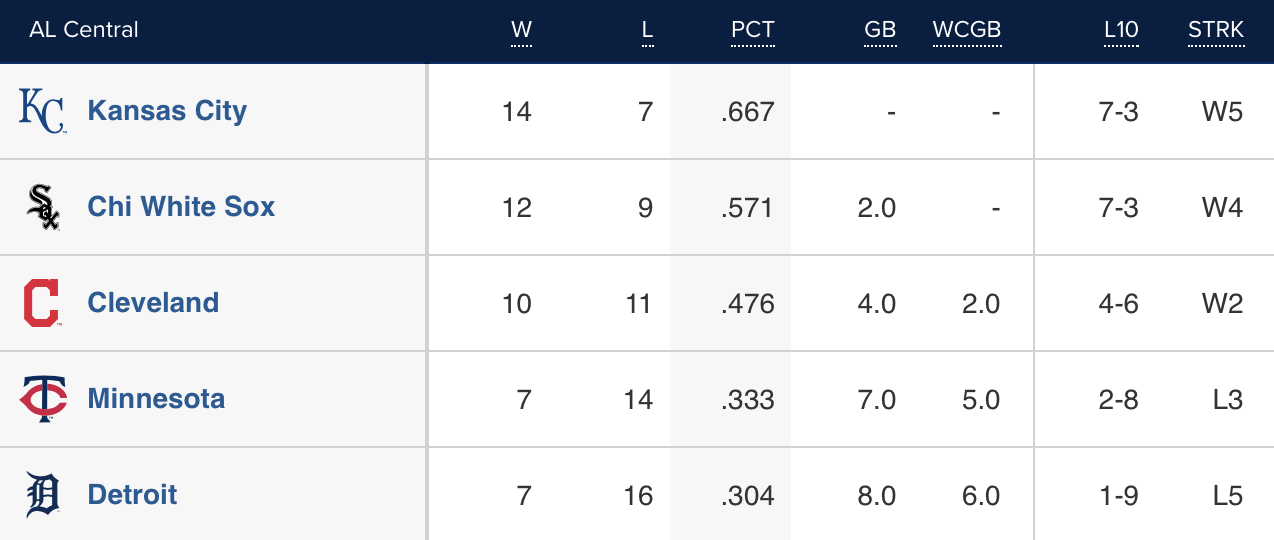The width and height of the screenshot is (1274, 540).
Task: Open the Minnesota team link
Action: (156, 399)
